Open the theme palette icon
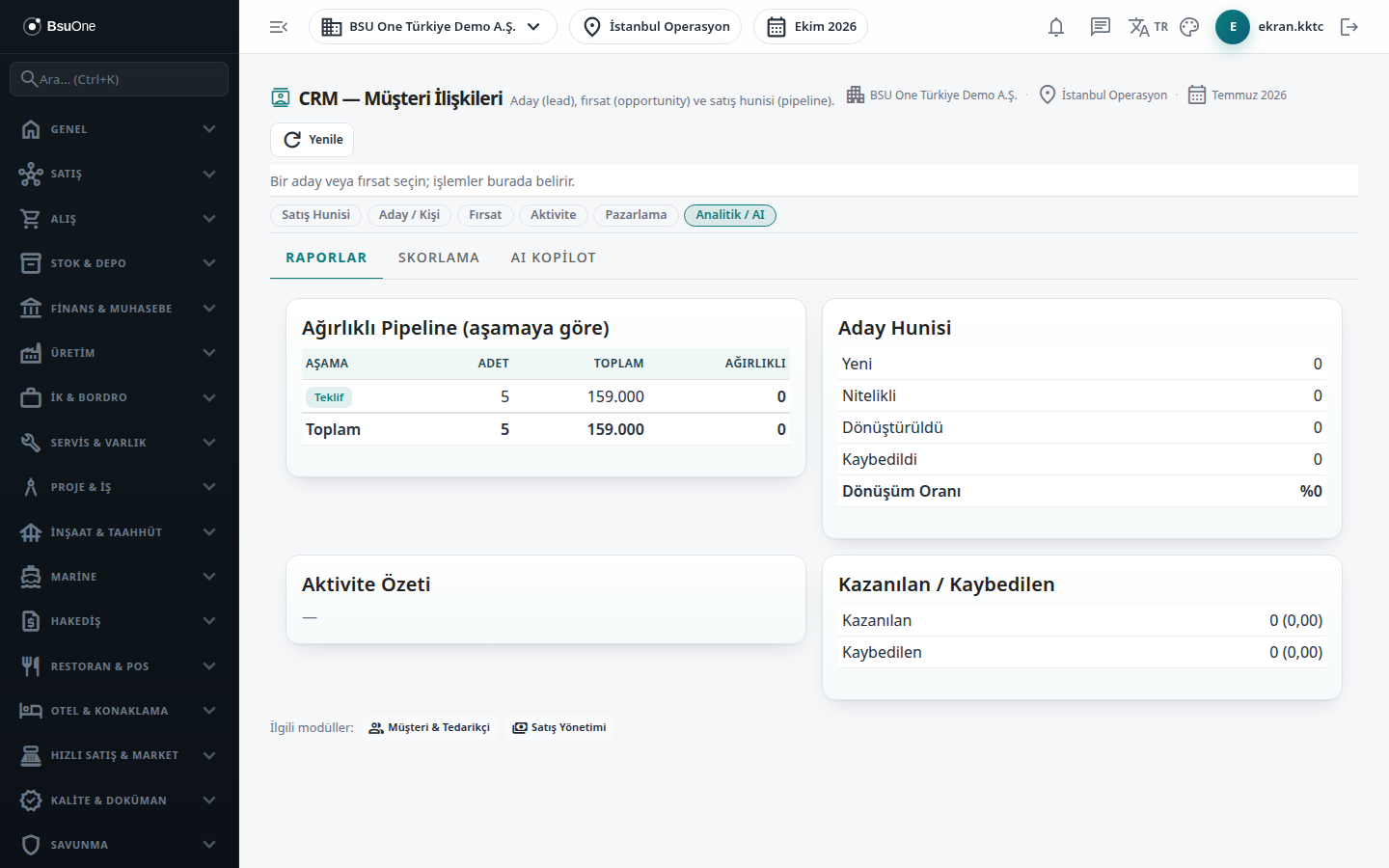Viewport: 1389px width, 868px height. point(1189,27)
